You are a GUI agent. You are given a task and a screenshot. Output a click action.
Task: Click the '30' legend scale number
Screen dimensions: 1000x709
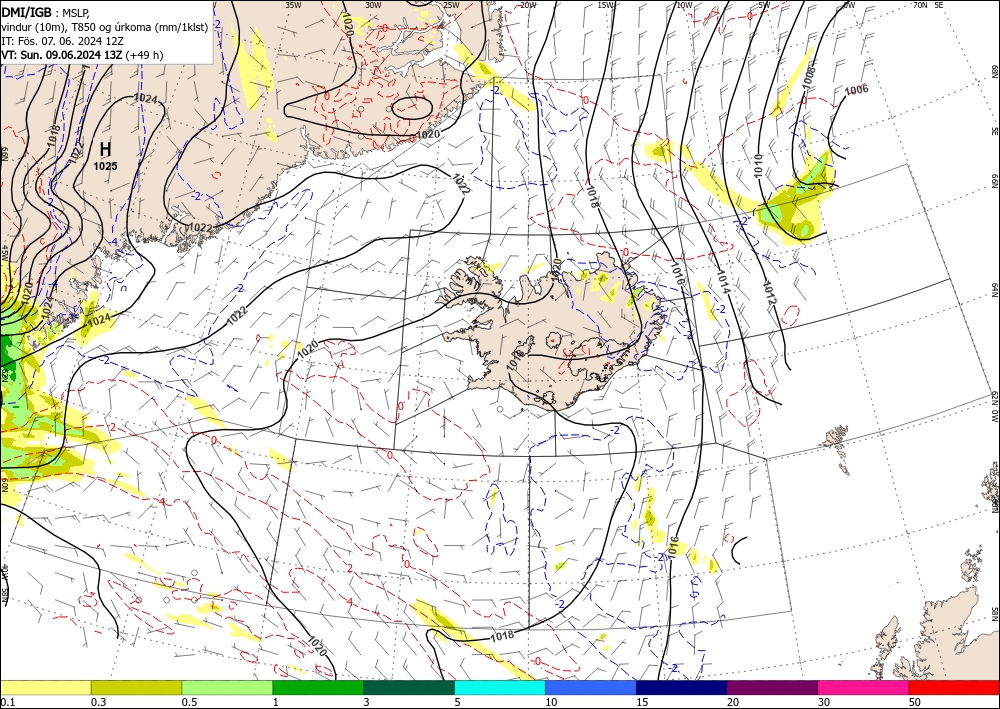point(824,702)
